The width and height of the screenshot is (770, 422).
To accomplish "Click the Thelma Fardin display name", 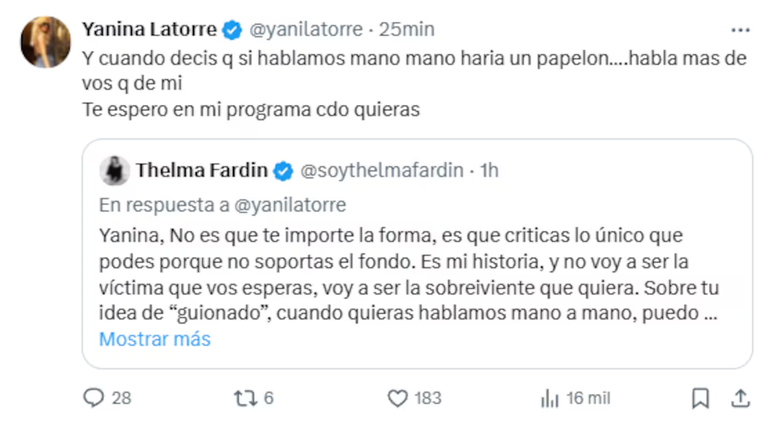I will coord(202,171).
